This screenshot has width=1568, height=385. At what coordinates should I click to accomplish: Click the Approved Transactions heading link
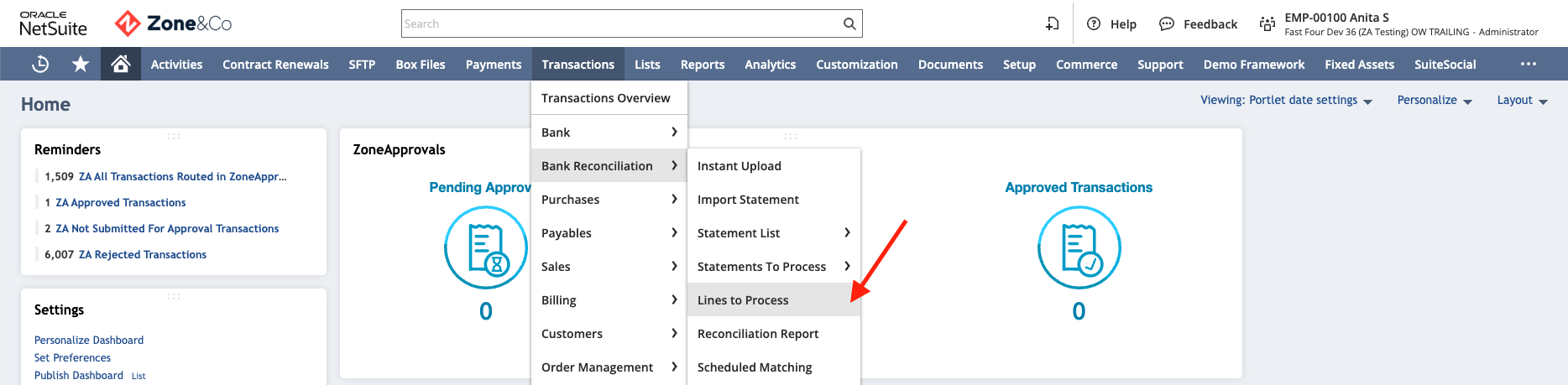(1079, 188)
